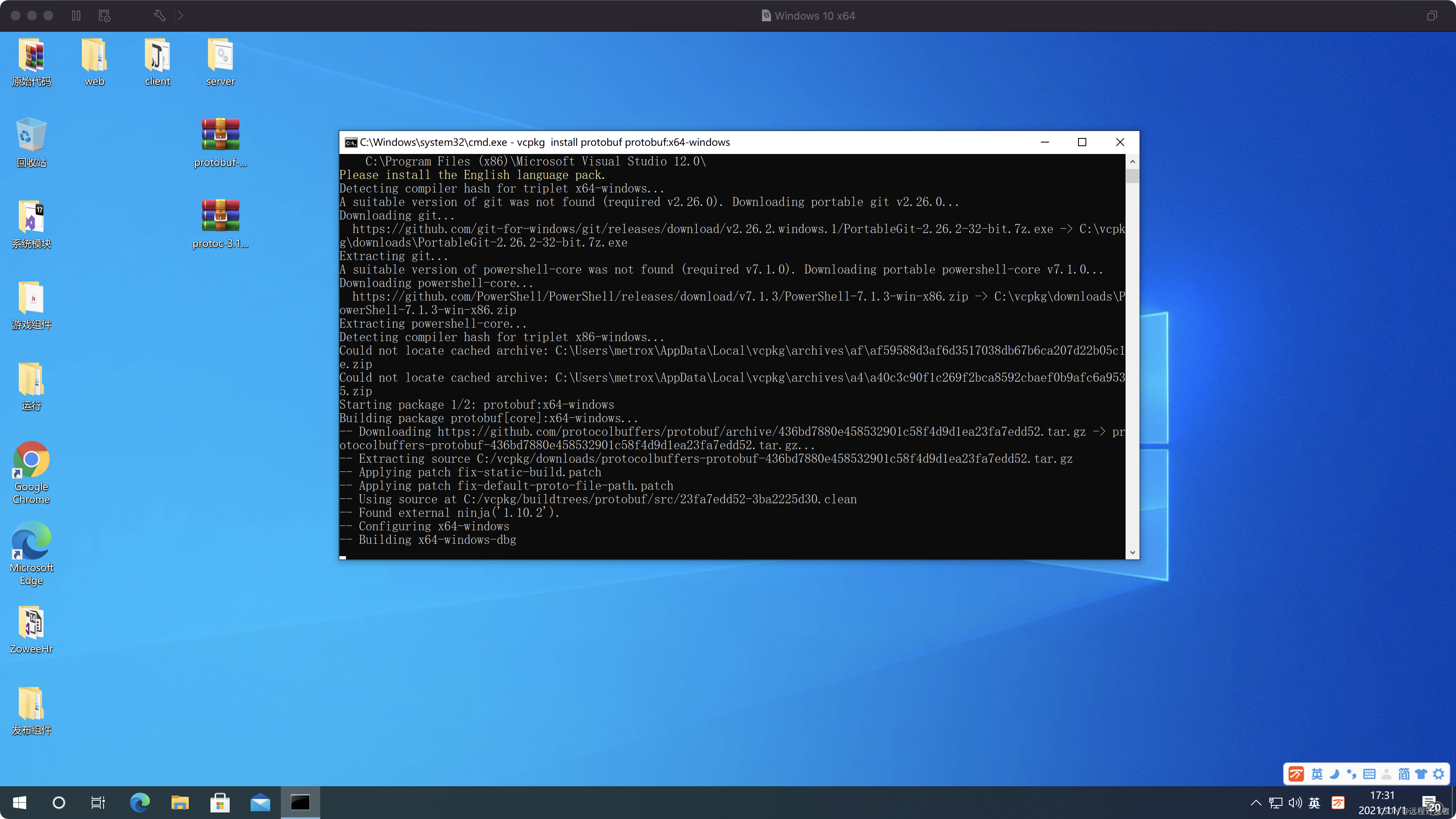Image resolution: width=1456 pixels, height=819 pixels.
Task: Click 'Please install the English language pack.' line
Action: (x=472, y=175)
